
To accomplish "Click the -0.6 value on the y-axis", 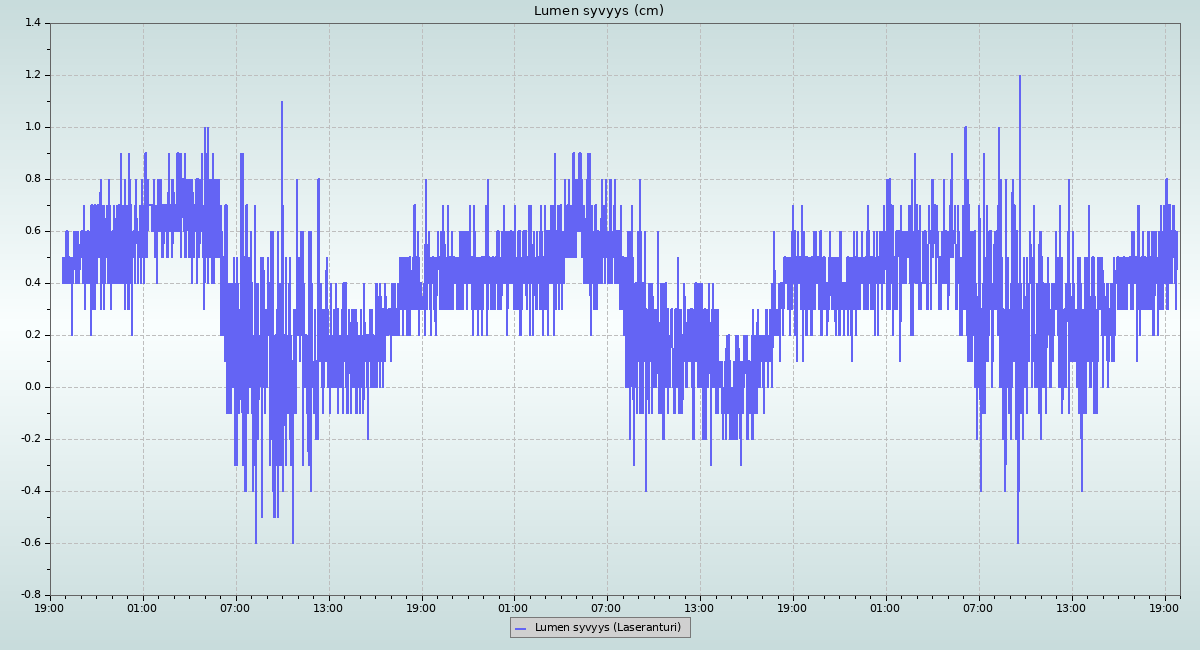I will (x=30, y=543).
